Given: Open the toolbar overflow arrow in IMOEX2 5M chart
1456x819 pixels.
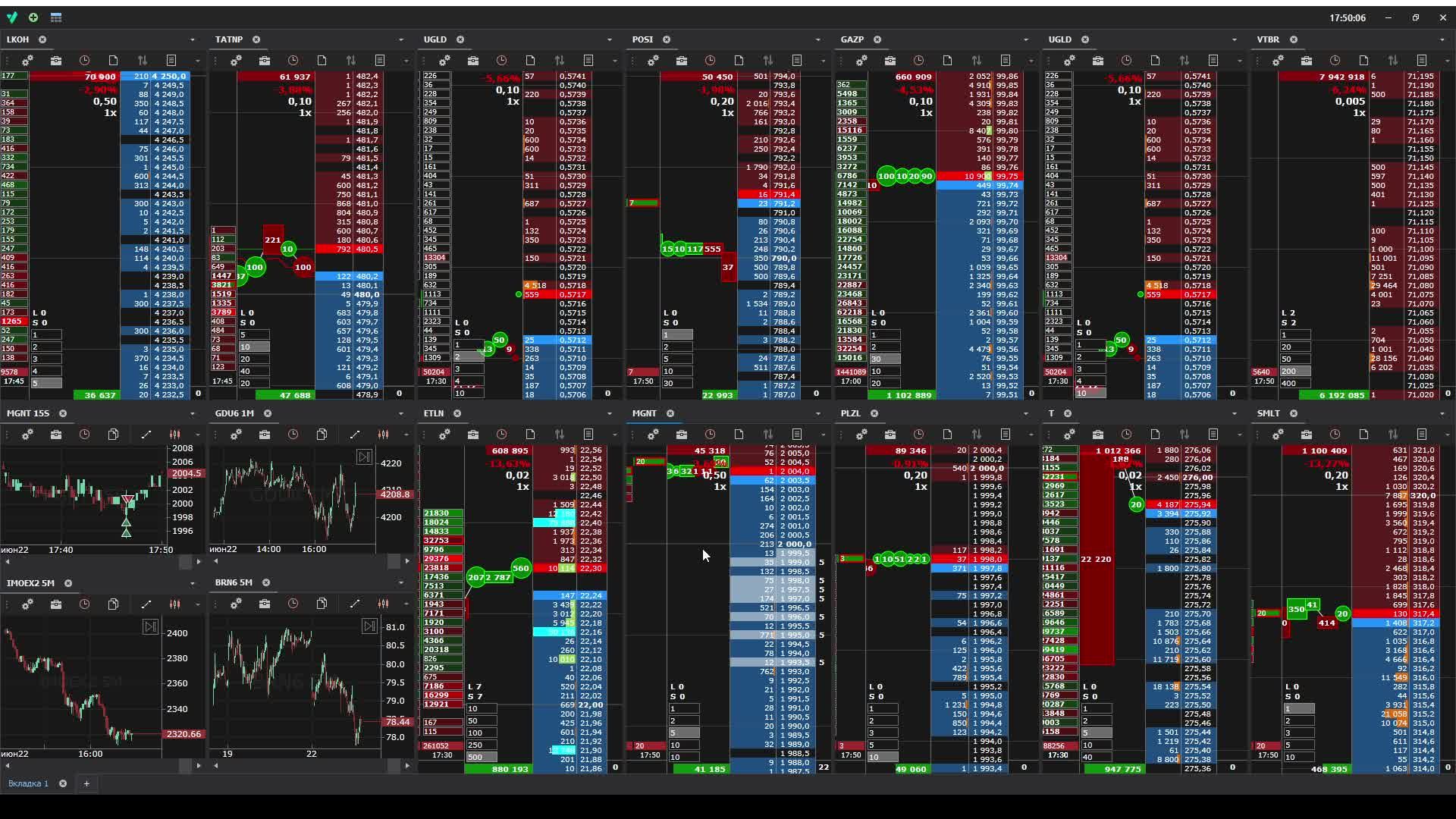Looking at the screenshot, I should [198, 604].
